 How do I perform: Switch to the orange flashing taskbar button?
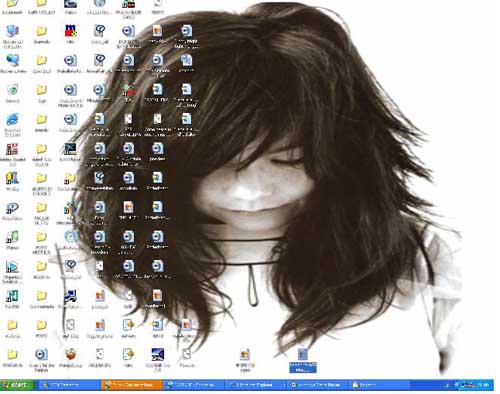132,385
